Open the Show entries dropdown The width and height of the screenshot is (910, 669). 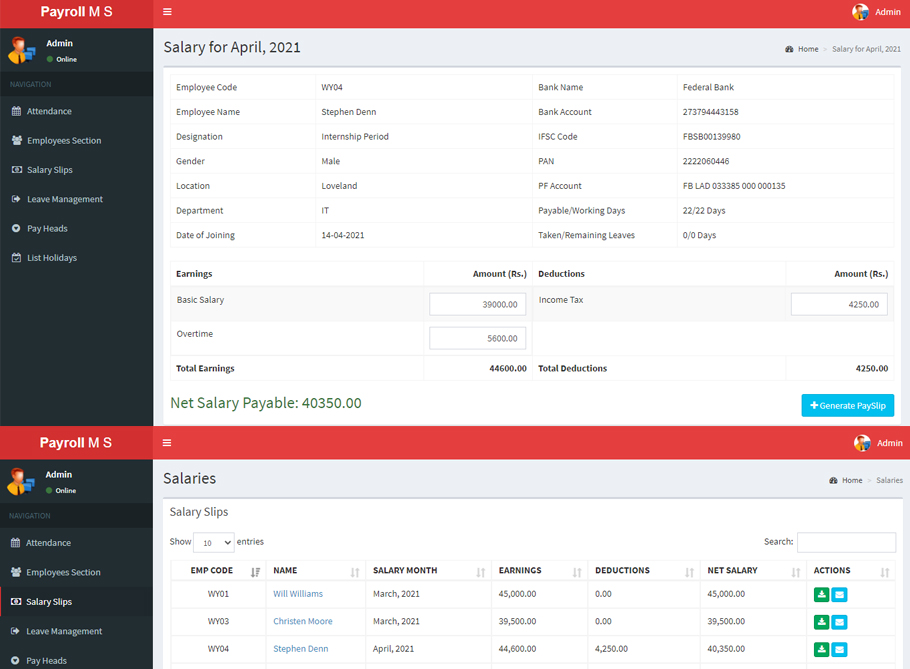coord(212,542)
